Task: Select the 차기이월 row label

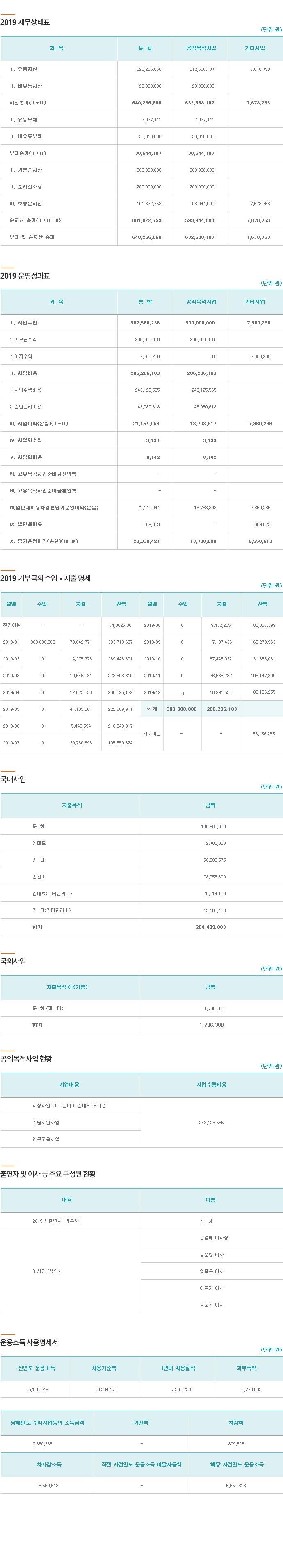Action: 153,734
